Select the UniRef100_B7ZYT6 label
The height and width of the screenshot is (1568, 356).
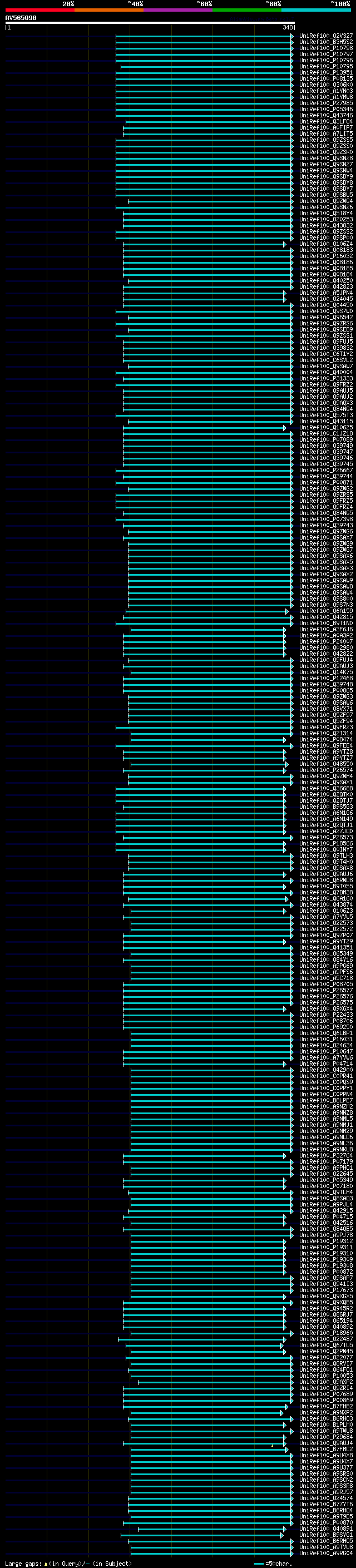click(x=326, y=1504)
